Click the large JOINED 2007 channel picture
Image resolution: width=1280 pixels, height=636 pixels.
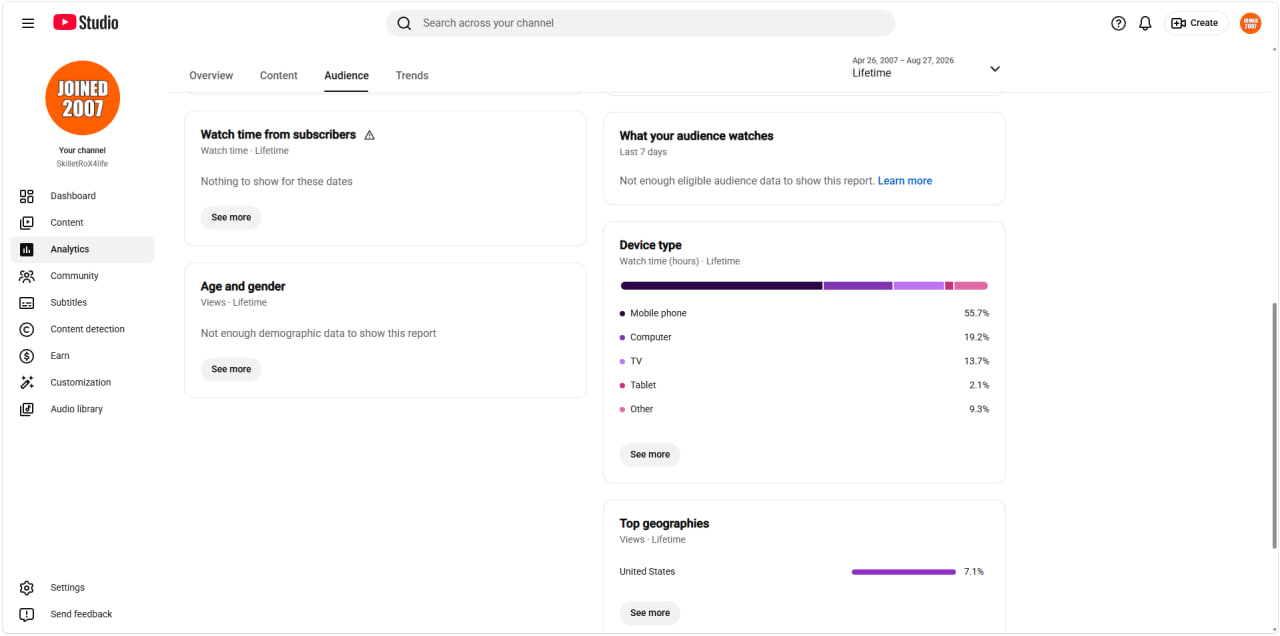pyautogui.click(x=82, y=98)
